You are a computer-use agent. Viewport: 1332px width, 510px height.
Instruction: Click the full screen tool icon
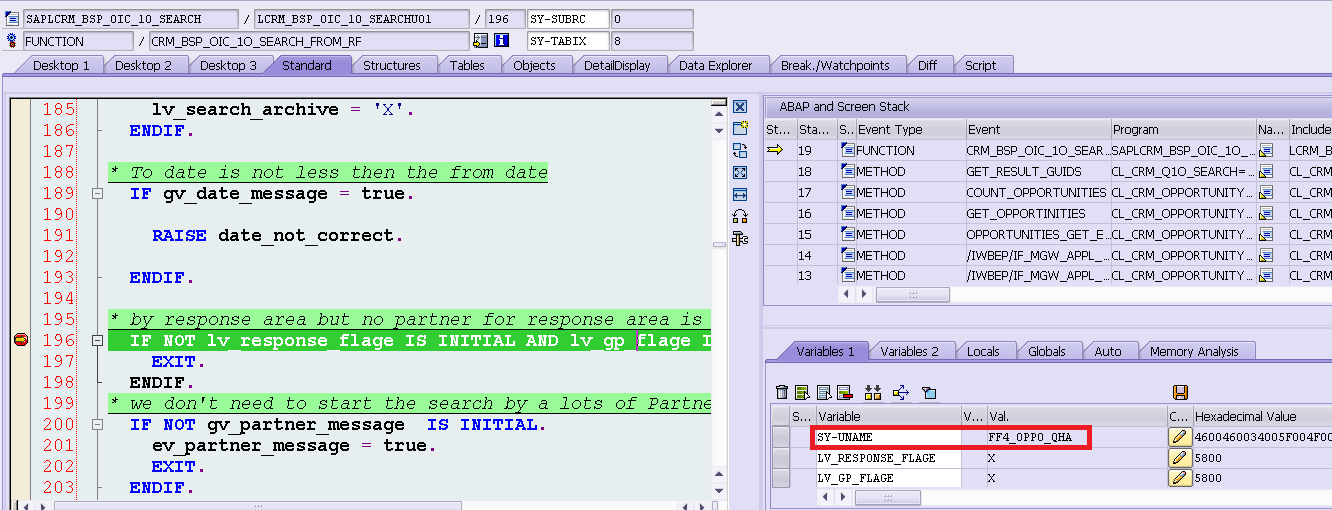tap(740, 172)
